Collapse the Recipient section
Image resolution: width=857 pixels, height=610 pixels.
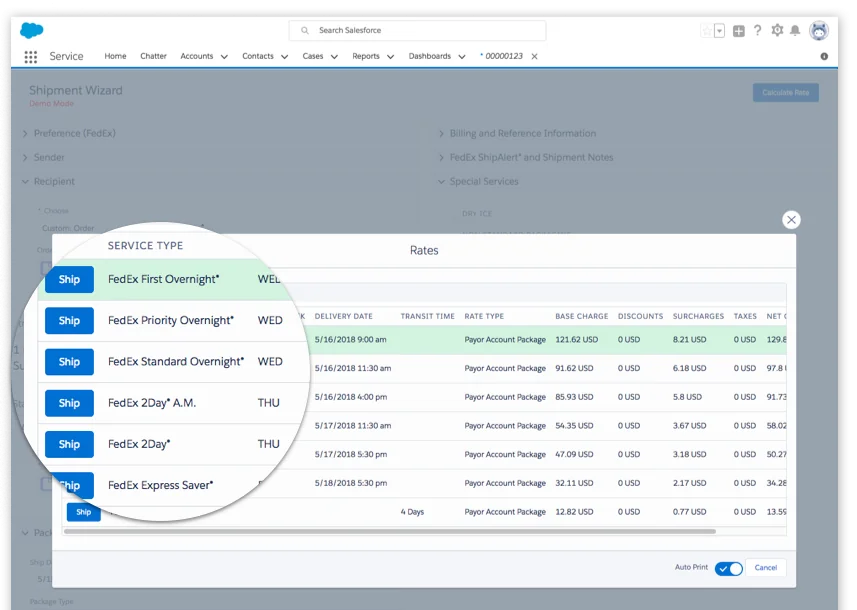25,181
